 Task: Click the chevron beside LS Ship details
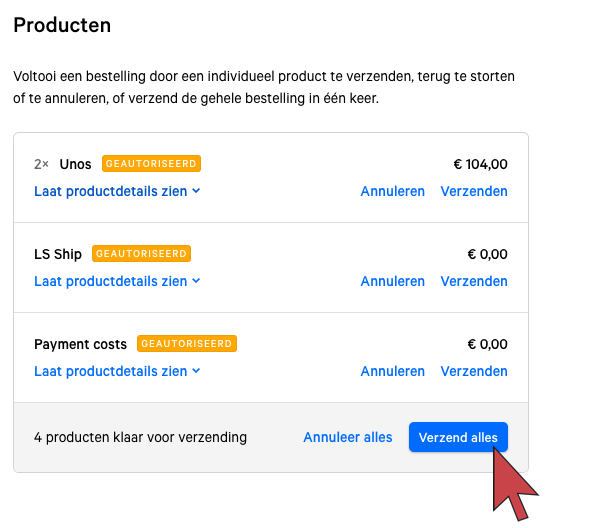click(x=197, y=281)
